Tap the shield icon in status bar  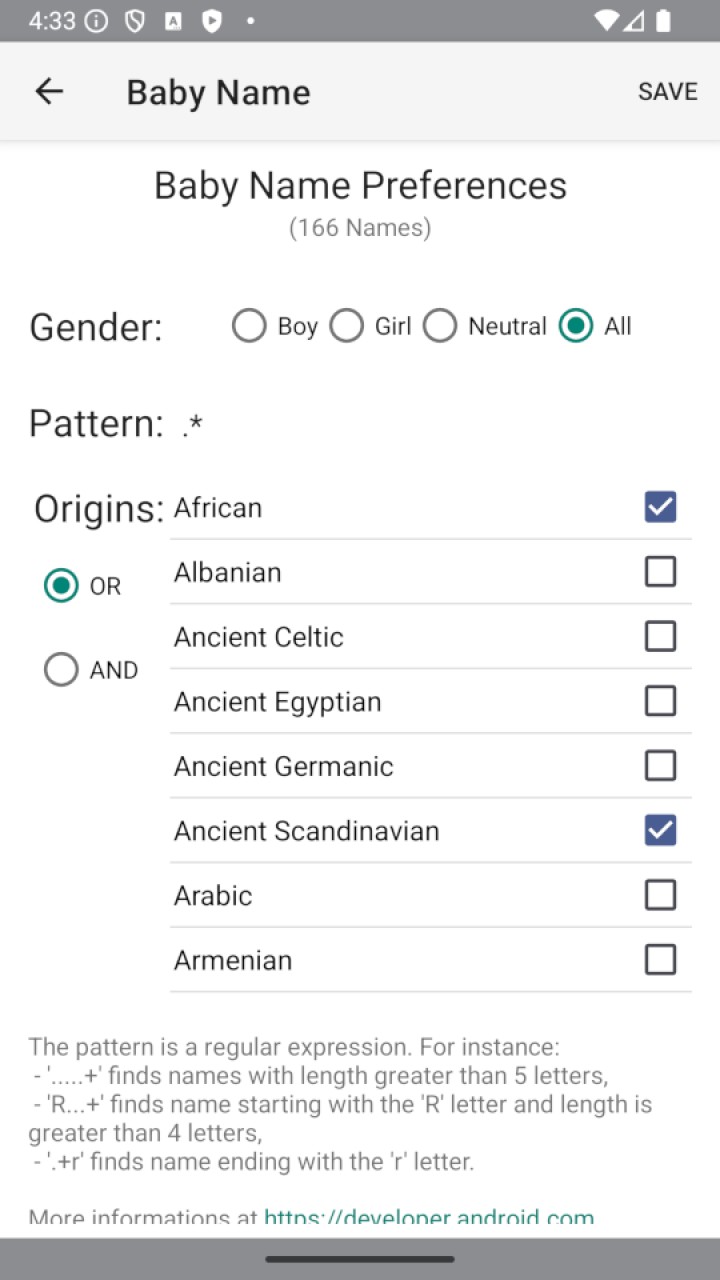(135, 21)
